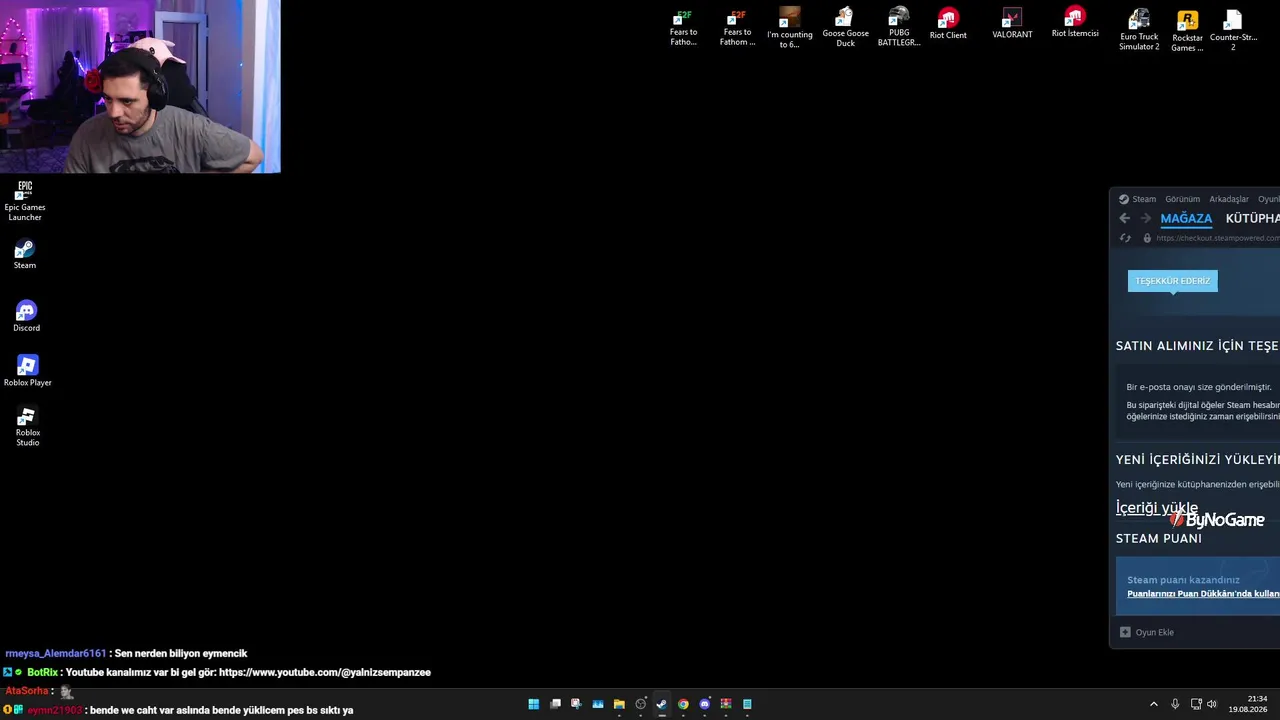The image size is (1280, 720).
Task: Click the AtaSorha username in chat
Action: 27,691
